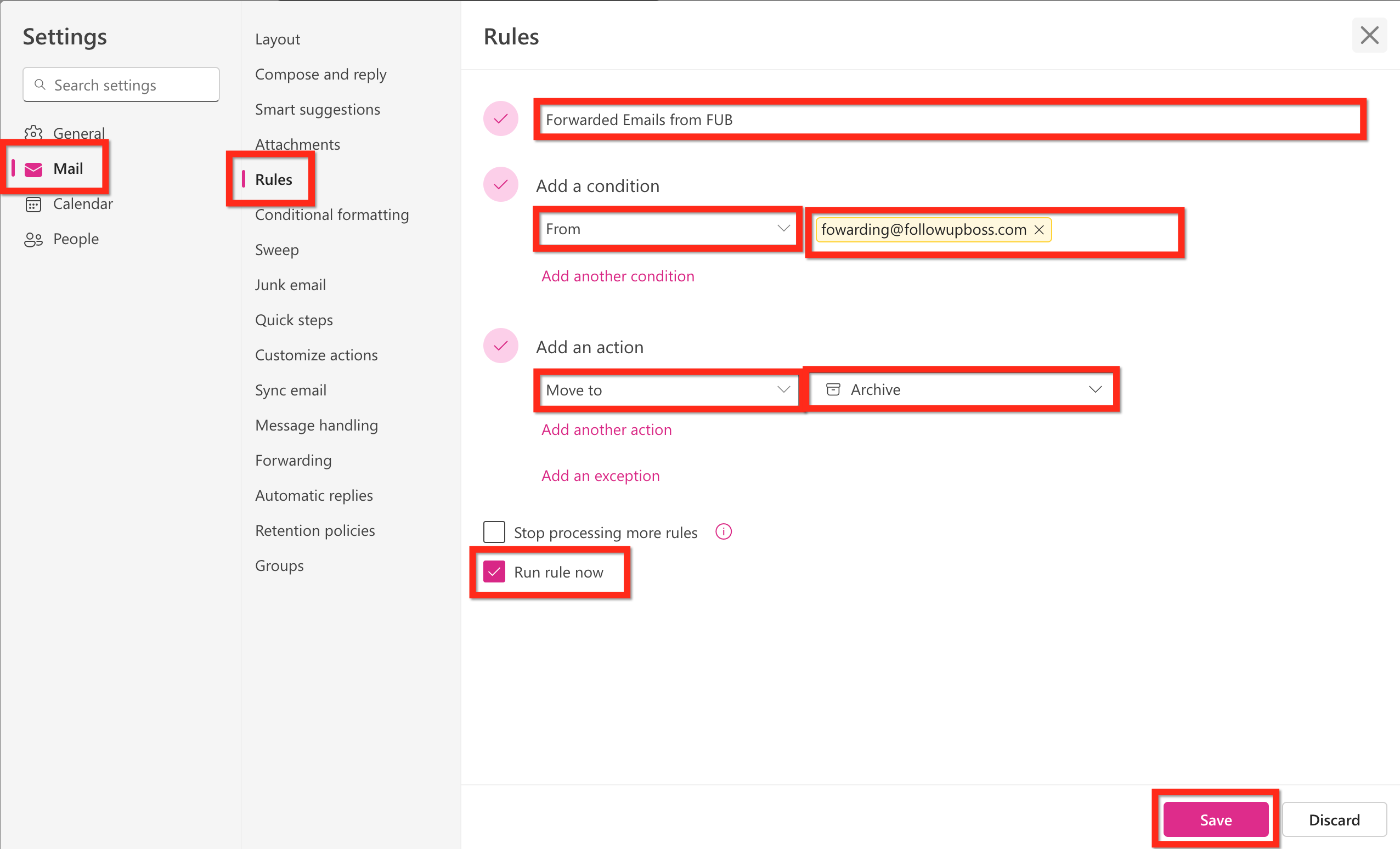Image resolution: width=1400 pixels, height=849 pixels.
Task: Click the People icon in sidebar
Action: coord(33,240)
